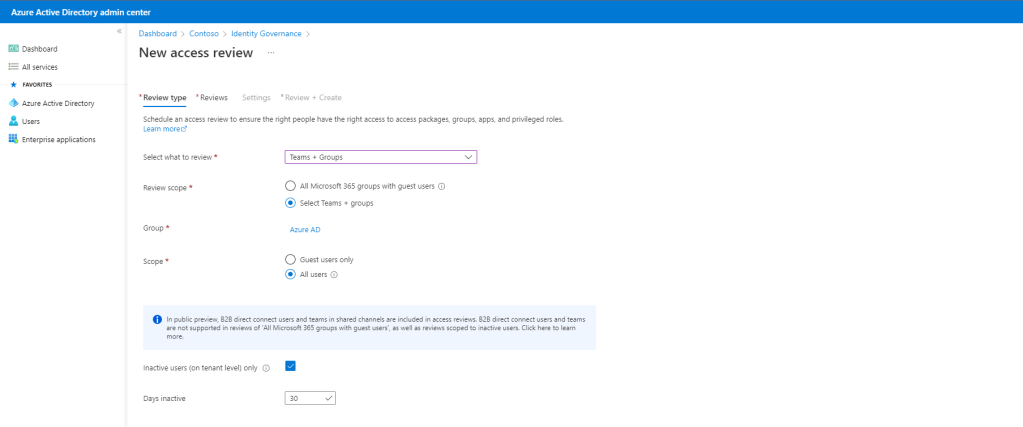Viewport: 1023px width, 427px height.
Task: Select All Microsoft 365 groups radio button
Action: (290, 186)
